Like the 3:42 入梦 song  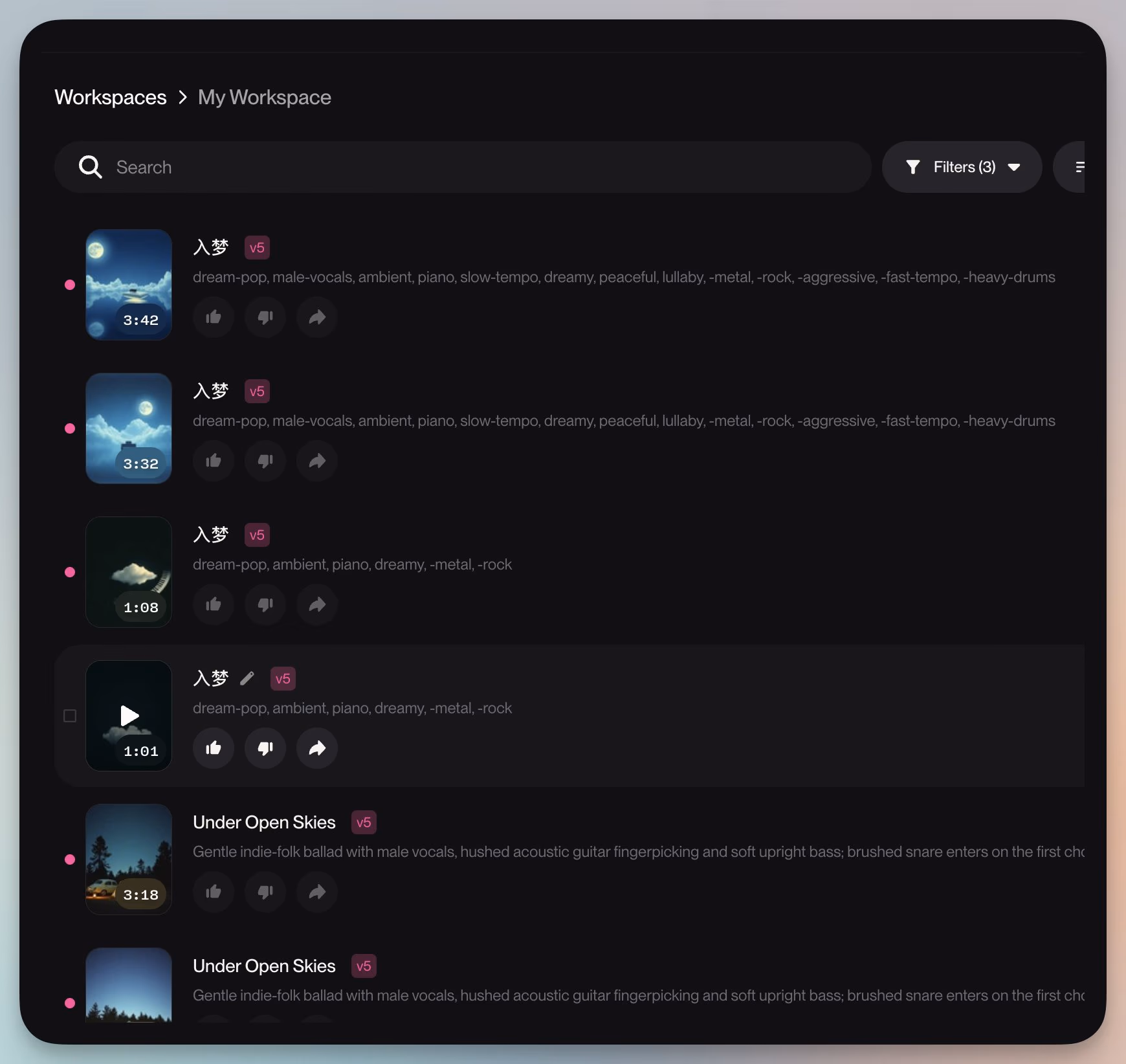214,317
